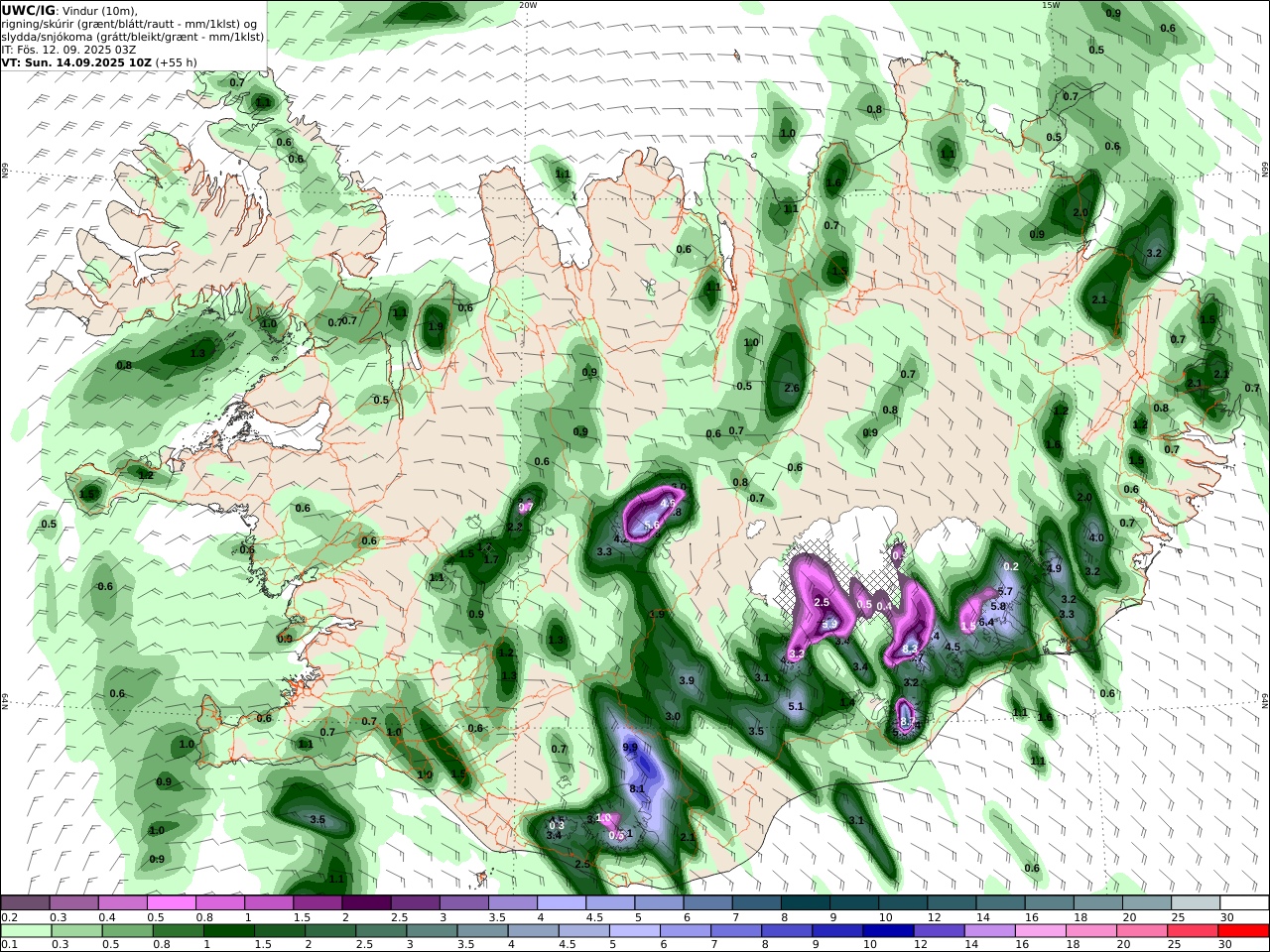
Task: Click the light violet swatch at 14 in lower legend
Action: tap(988, 930)
